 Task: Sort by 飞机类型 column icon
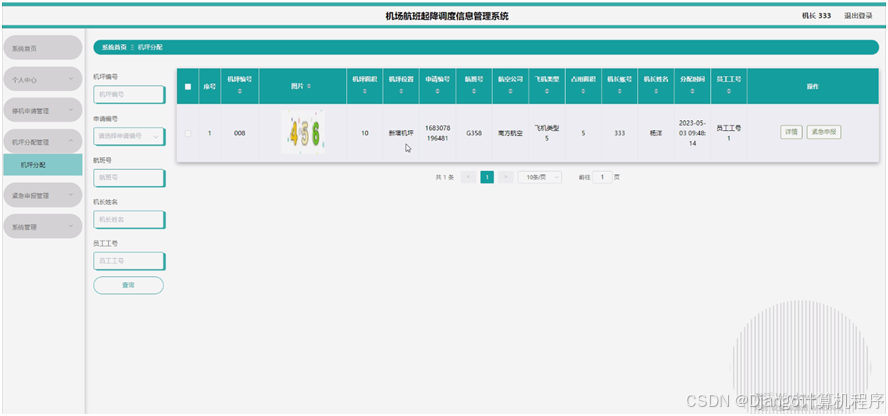point(547,91)
